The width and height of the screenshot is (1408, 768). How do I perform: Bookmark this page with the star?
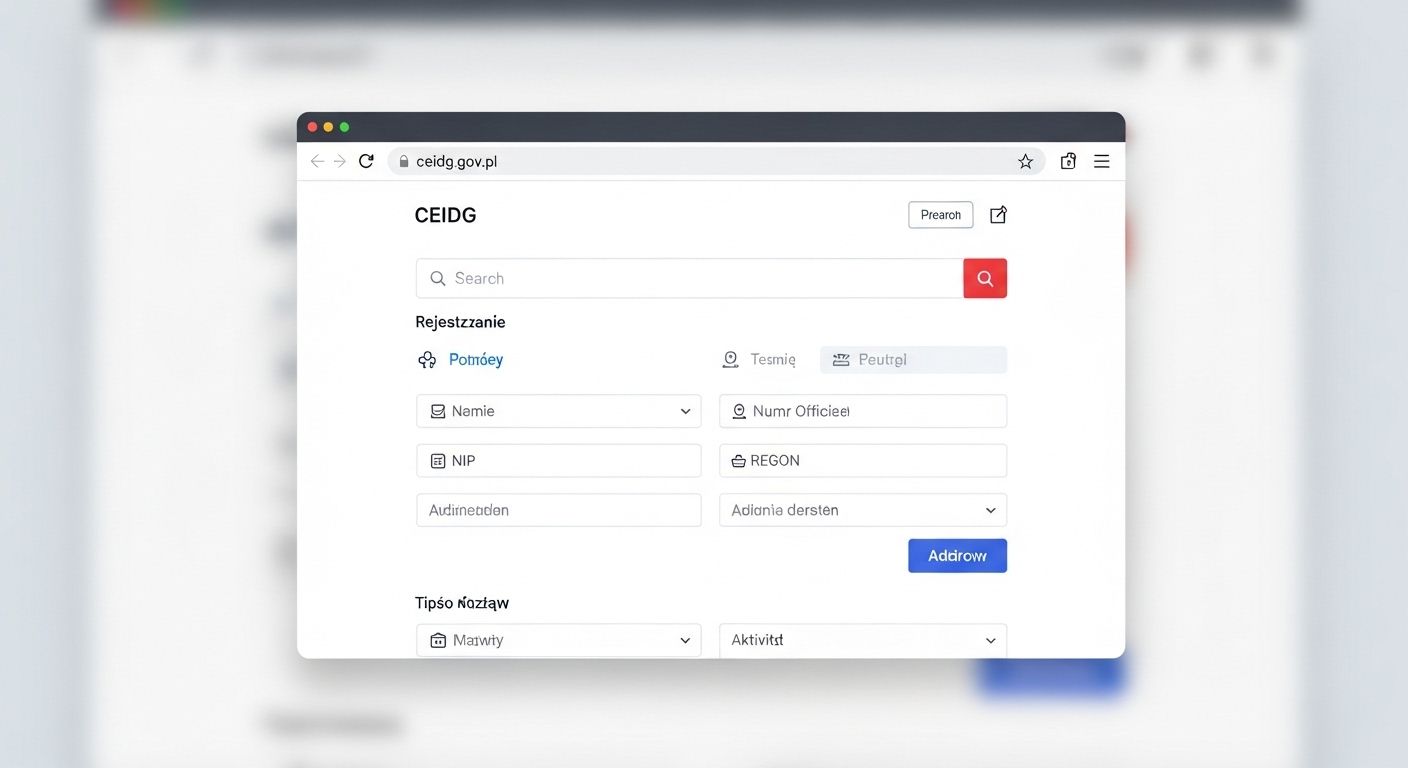click(1025, 161)
